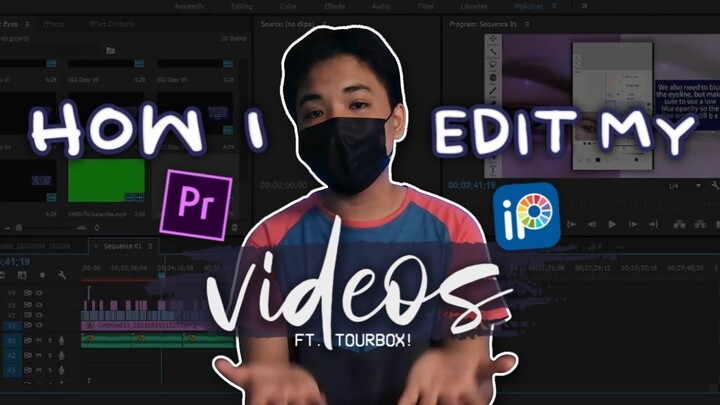Screen dimensions: 720x405
Task: Open the Program: Sequence 01 panel menu
Action: (527, 24)
